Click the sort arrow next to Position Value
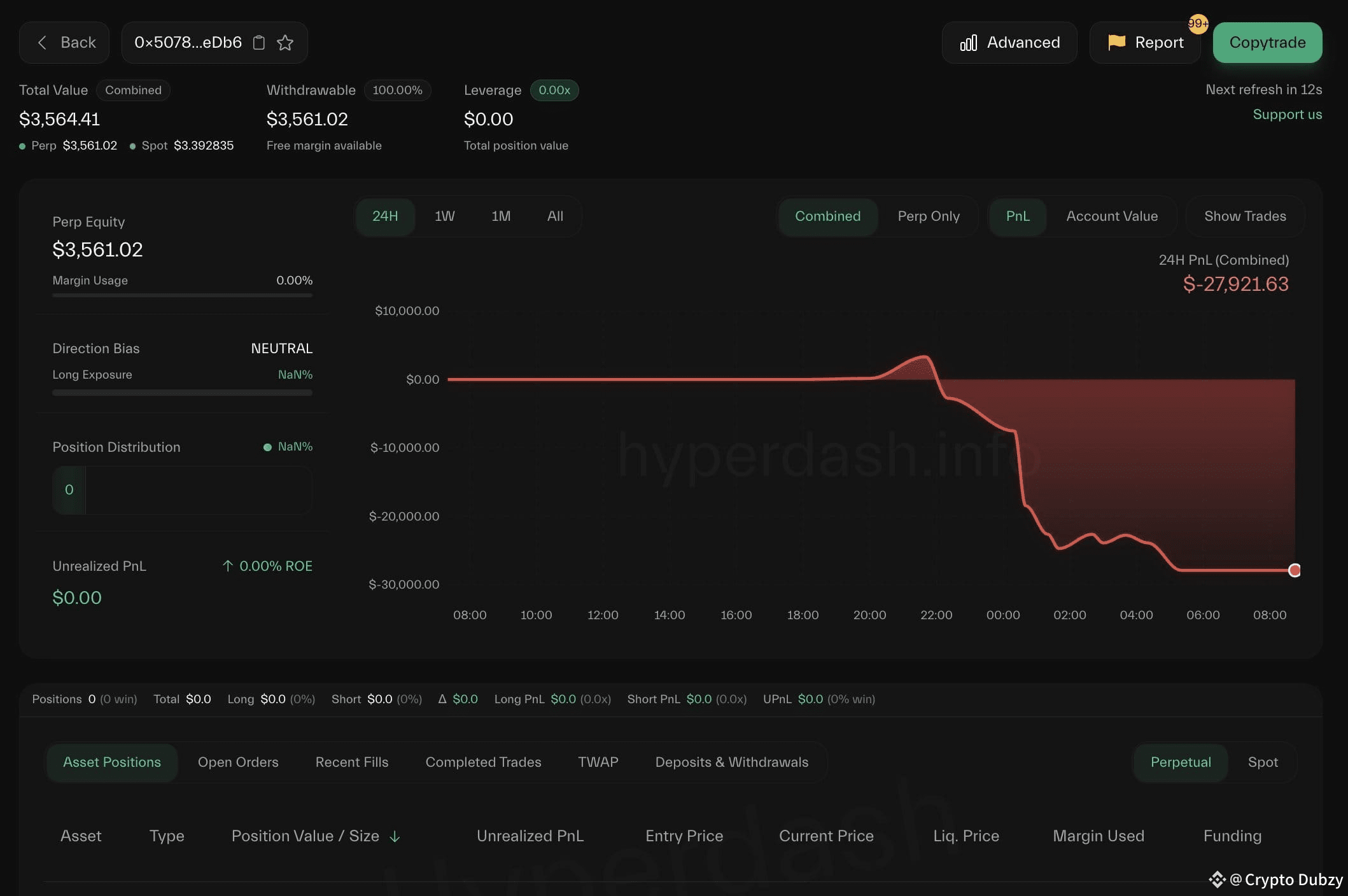 click(x=395, y=837)
